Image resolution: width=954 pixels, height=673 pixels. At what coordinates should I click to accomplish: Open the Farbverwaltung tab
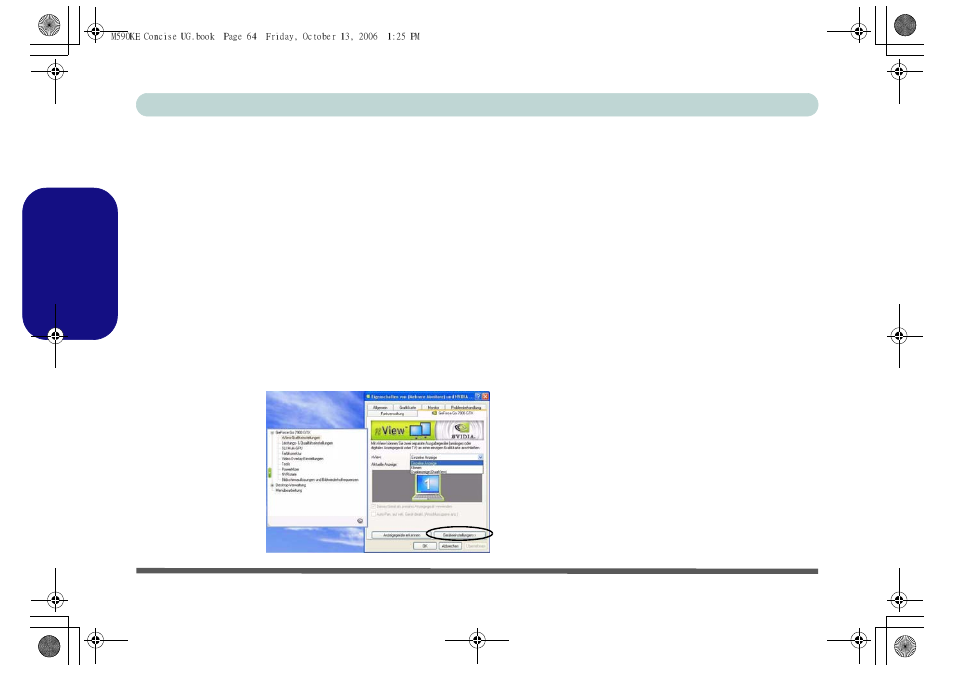point(391,413)
